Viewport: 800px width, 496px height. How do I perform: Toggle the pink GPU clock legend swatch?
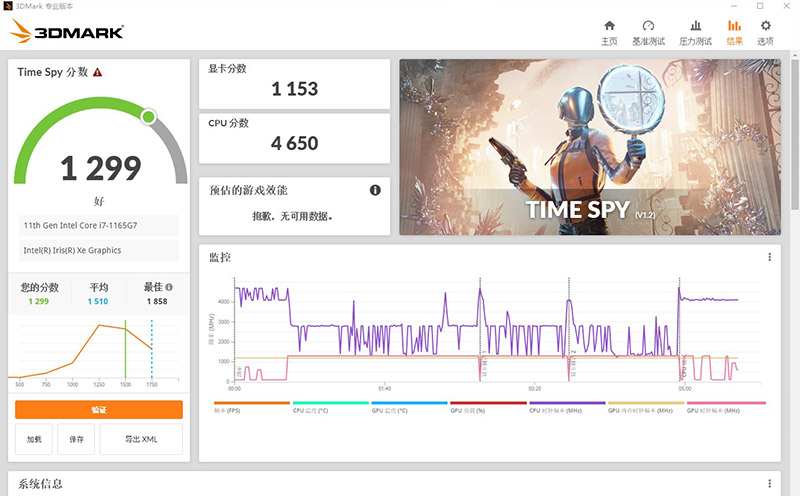coord(726,403)
